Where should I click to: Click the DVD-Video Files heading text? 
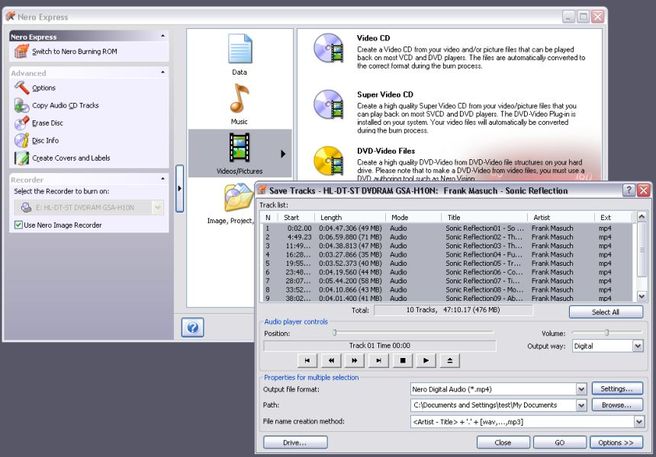(386, 151)
